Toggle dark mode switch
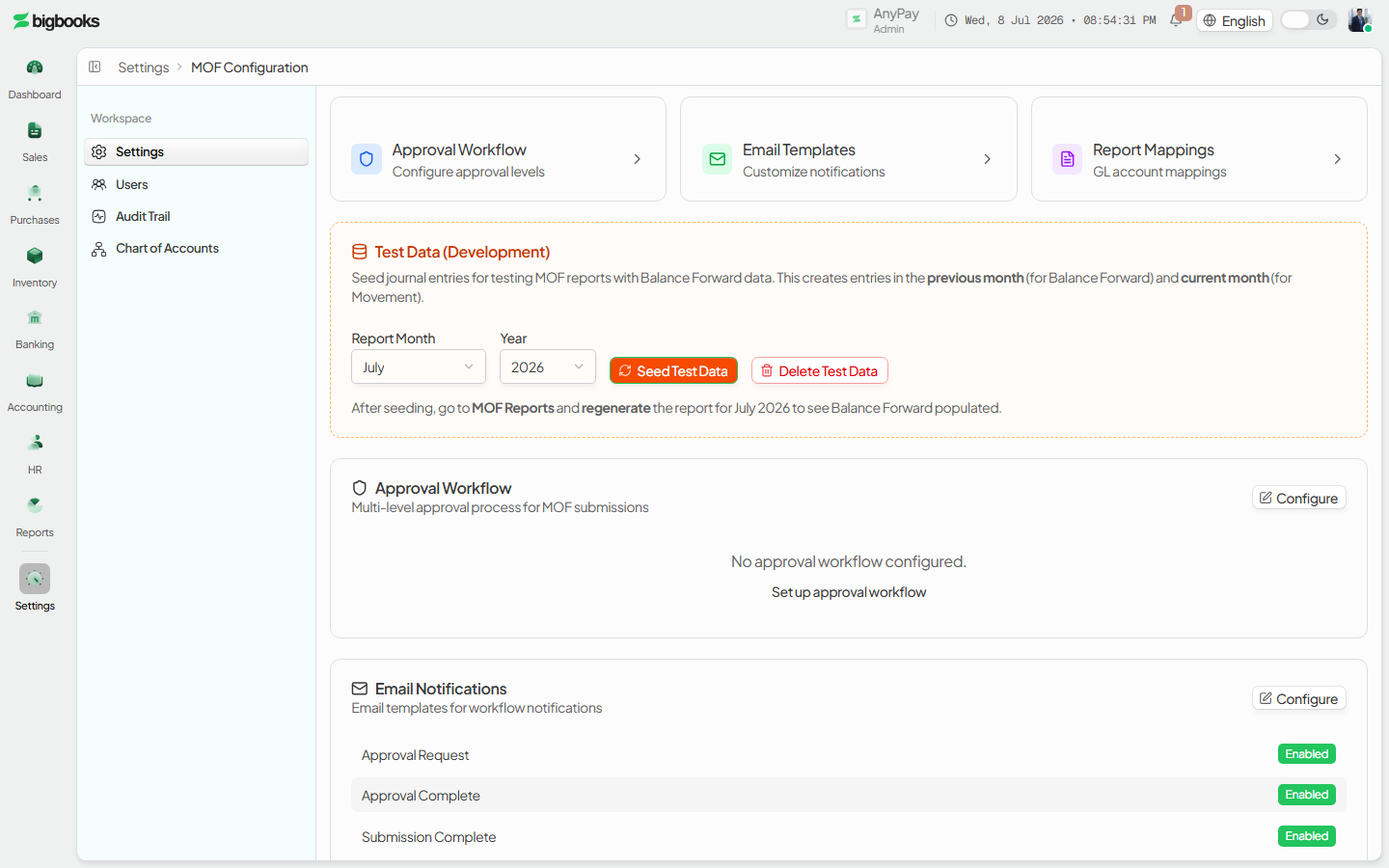This screenshot has height=868, width=1389. pos(1310,20)
